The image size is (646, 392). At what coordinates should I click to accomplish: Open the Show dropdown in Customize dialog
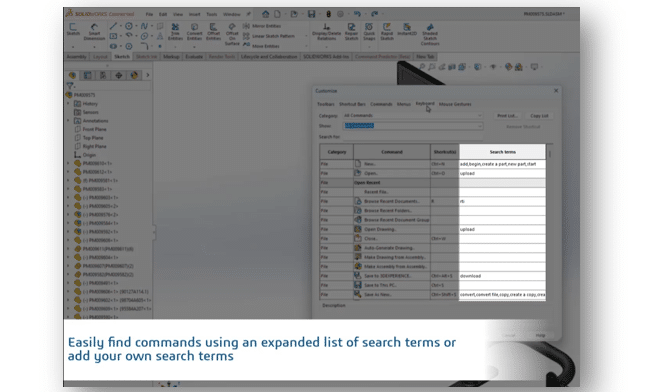click(412, 126)
